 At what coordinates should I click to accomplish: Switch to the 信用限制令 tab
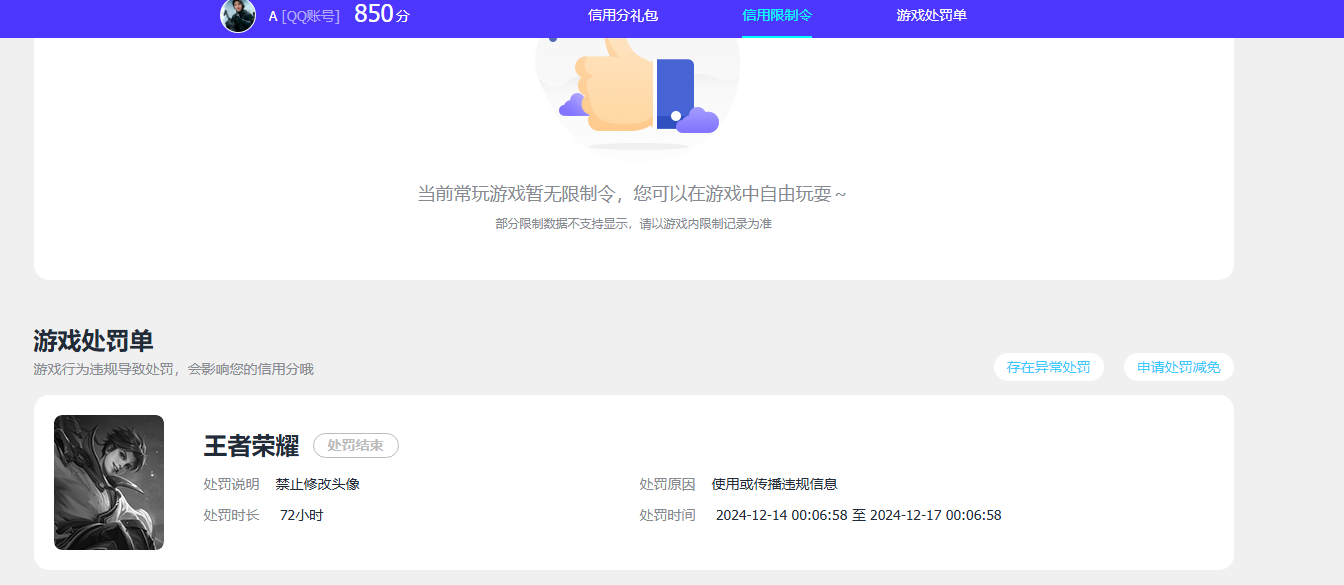(777, 16)
